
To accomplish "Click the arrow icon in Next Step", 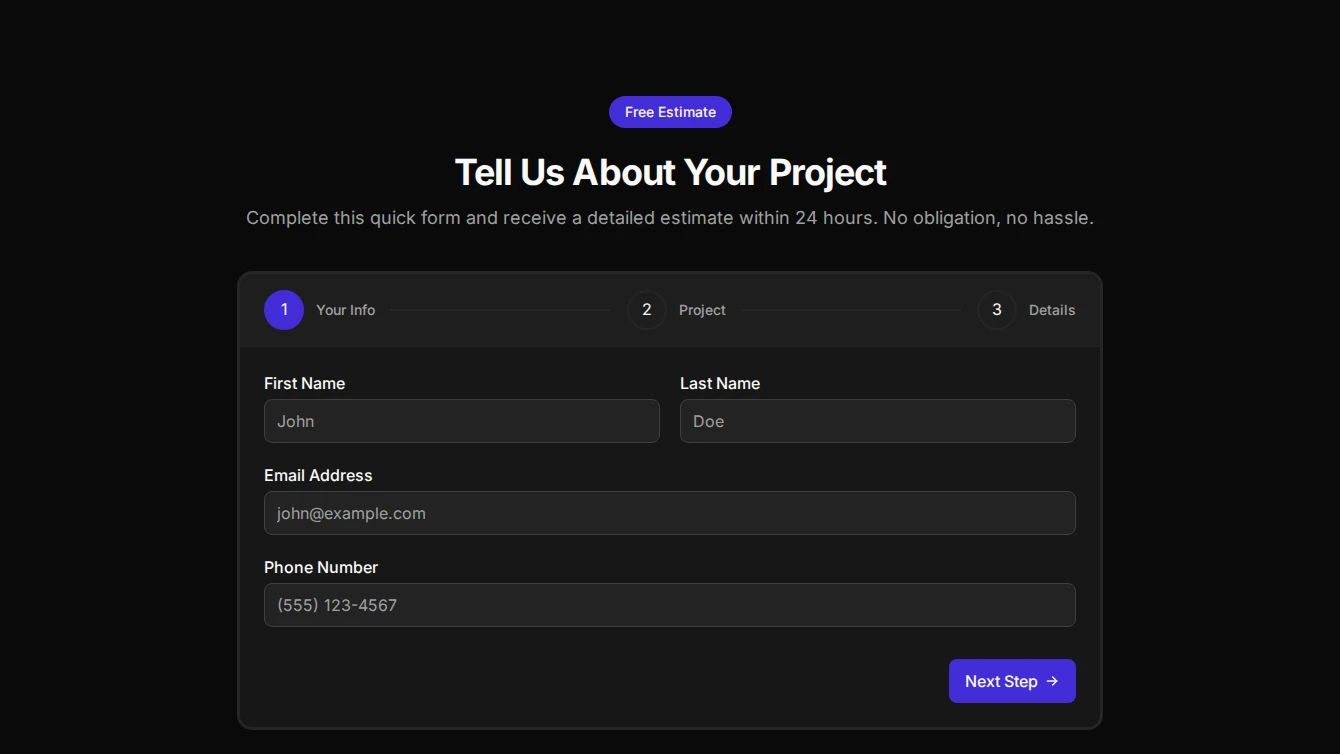I will 1052,681.
